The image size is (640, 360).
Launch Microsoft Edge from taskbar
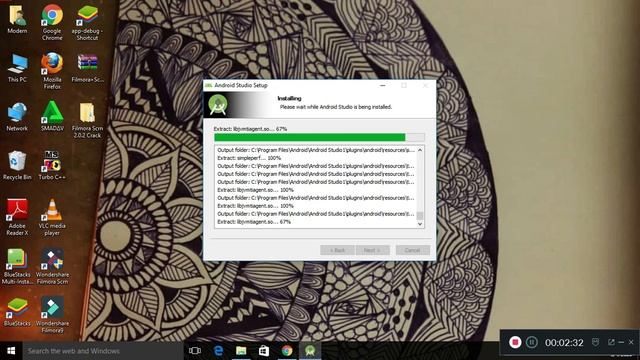click(x=218, y=351)
